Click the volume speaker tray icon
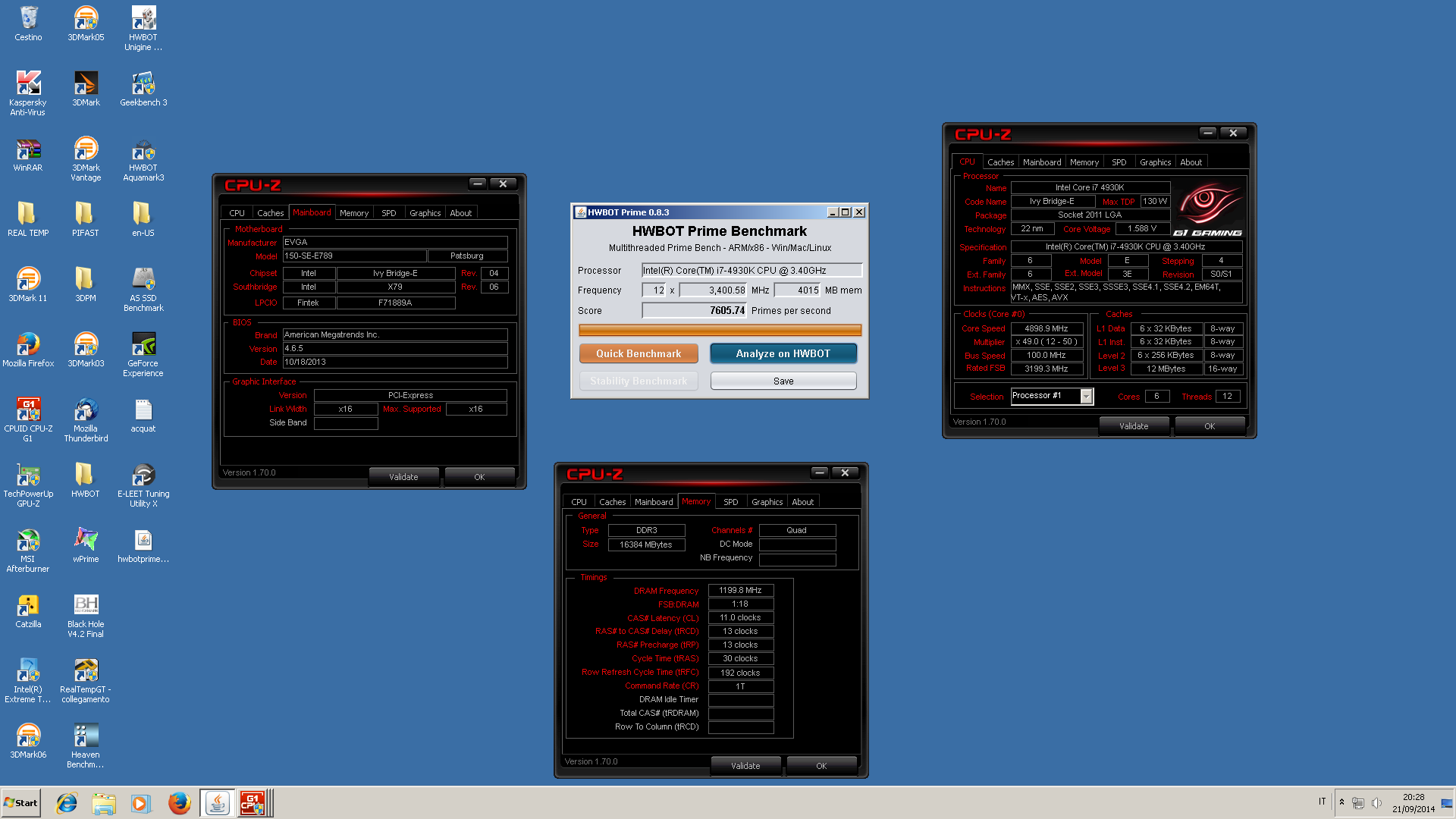 tap(1376, 803)
